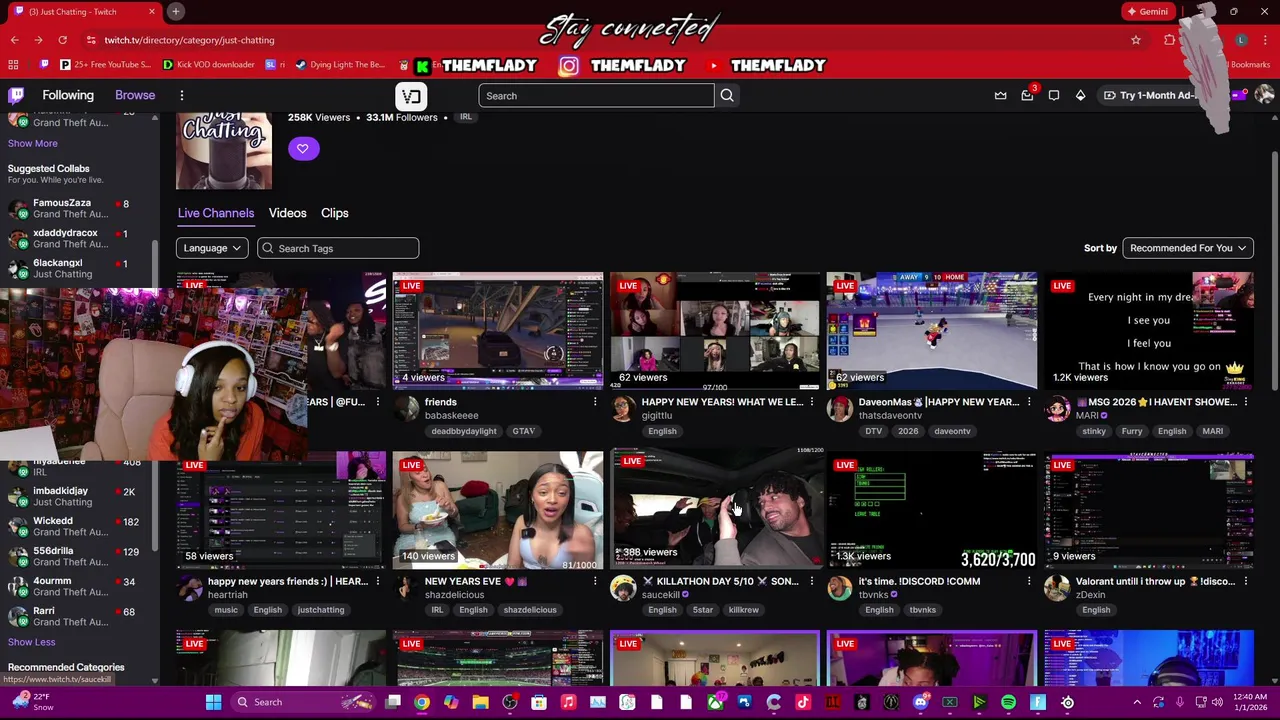Open Twitch whispers chat icon
The image size is (1280, 720).
(x=1054, y=95)
